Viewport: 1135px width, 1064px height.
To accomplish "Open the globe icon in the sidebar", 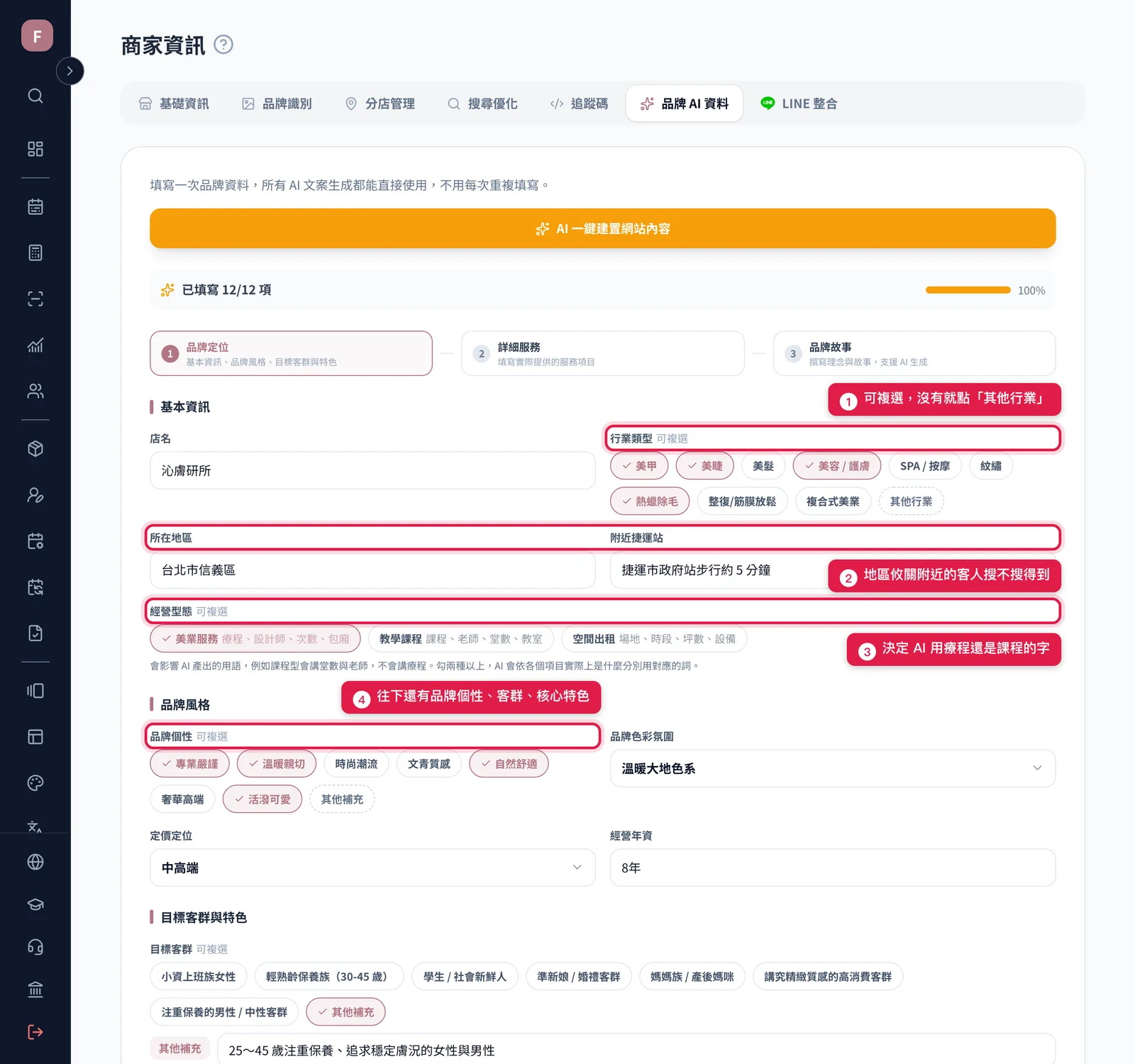I will (35, 862).
